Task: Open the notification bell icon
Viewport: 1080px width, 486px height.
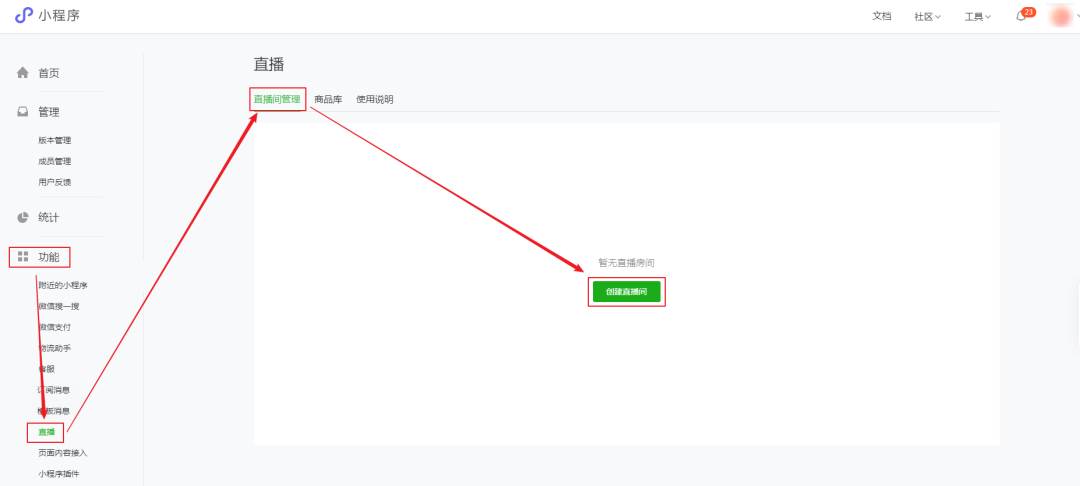Action: click(x=1021, y=17)
